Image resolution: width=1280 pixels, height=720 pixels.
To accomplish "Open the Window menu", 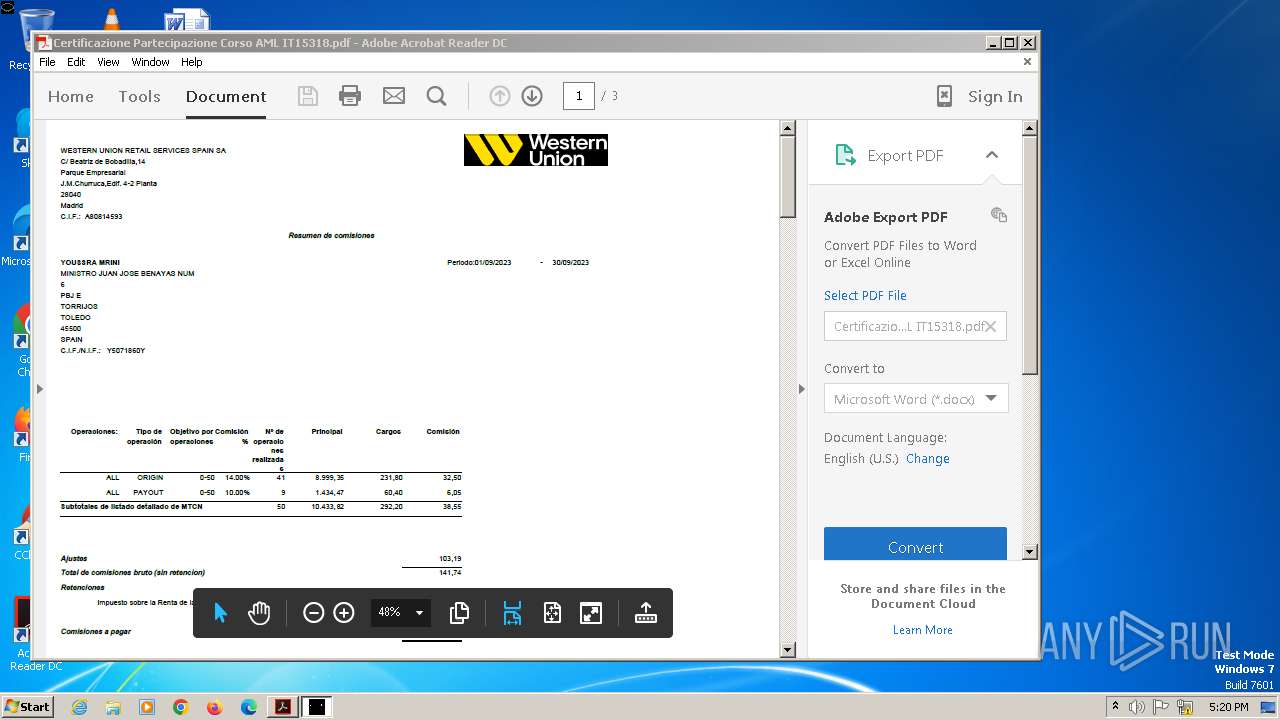I will pyautogui.click(x=150, y=62).
